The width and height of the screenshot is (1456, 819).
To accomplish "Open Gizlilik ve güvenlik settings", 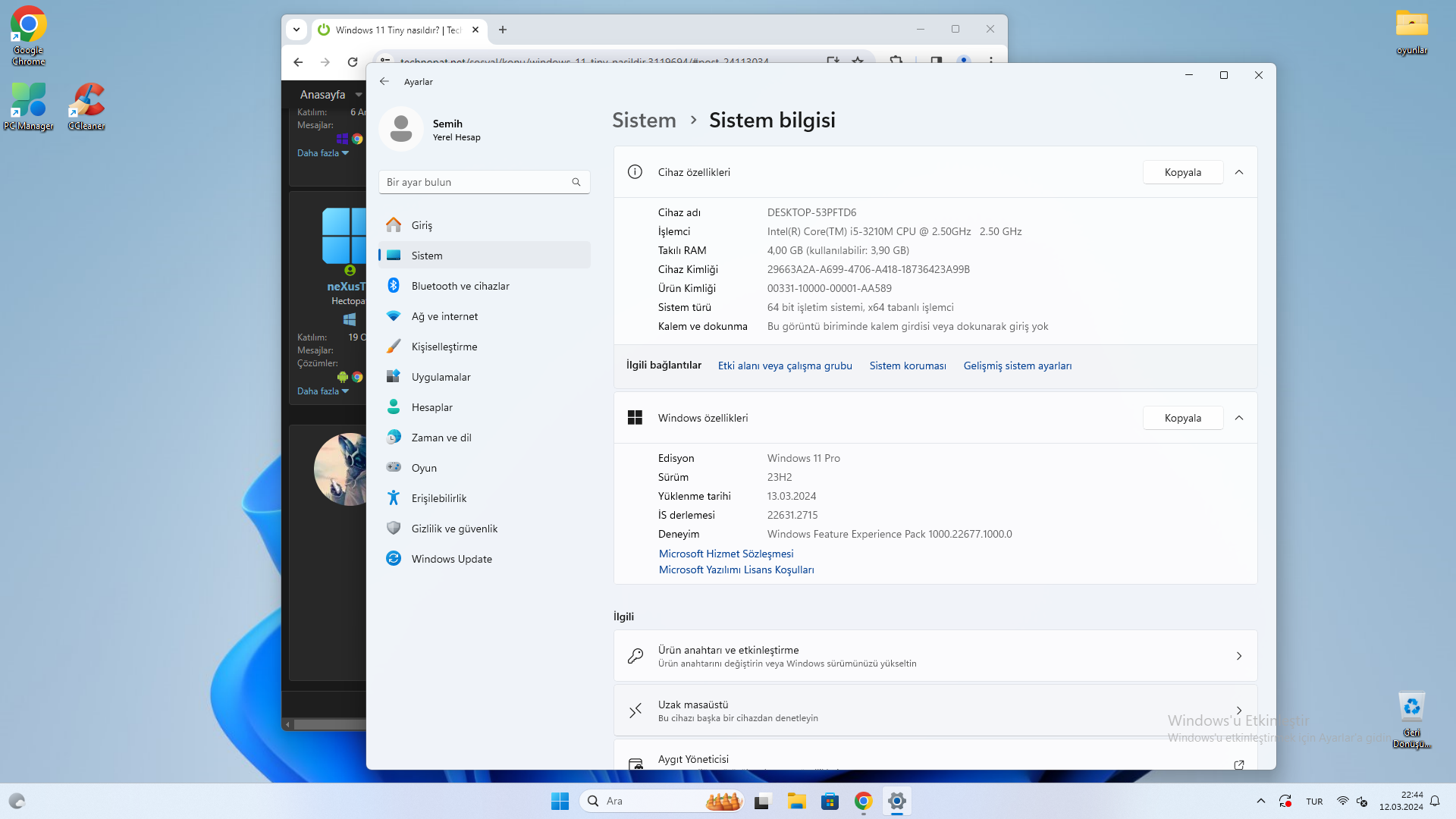I will [454, 529].
